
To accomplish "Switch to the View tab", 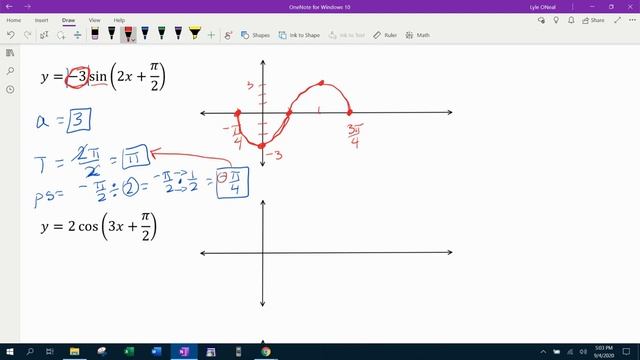I will coord(94,20).
